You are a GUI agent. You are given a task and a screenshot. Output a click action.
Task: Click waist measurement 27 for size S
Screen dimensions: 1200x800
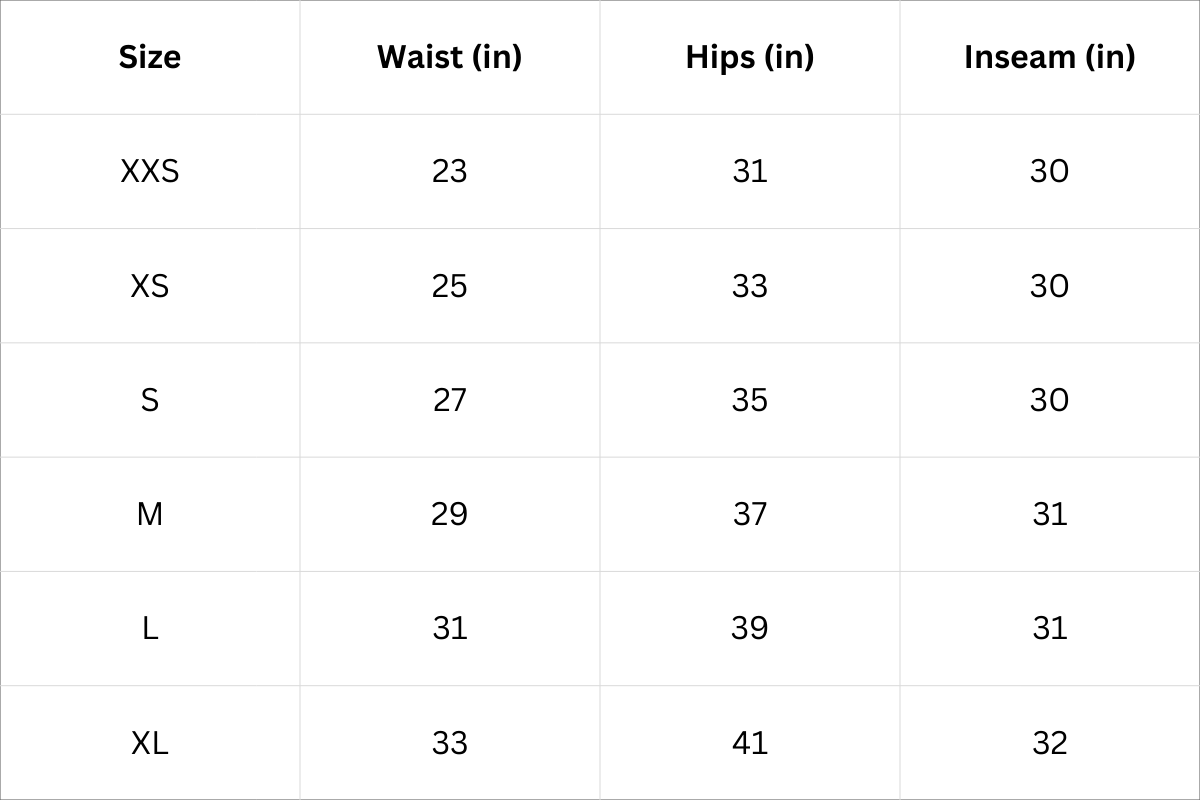coord(450,401)
